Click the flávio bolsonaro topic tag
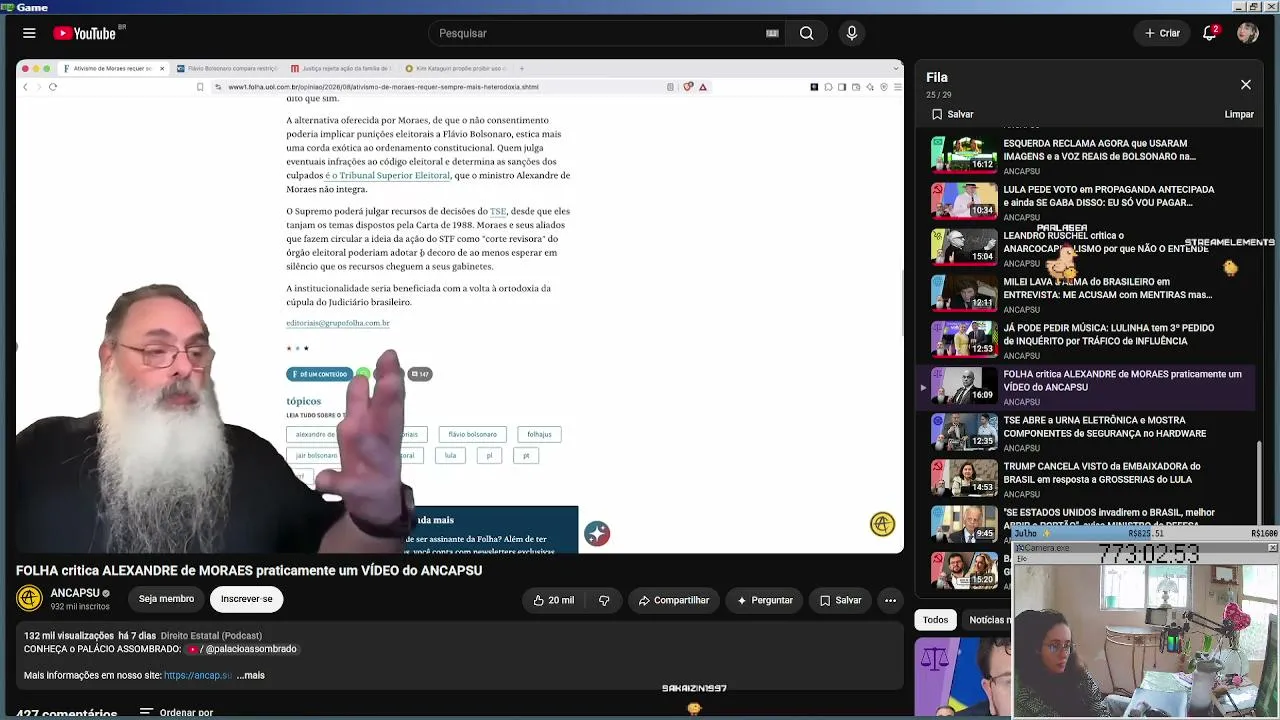Viewport: 1280px width, 720px height. (x=472, y=434)
